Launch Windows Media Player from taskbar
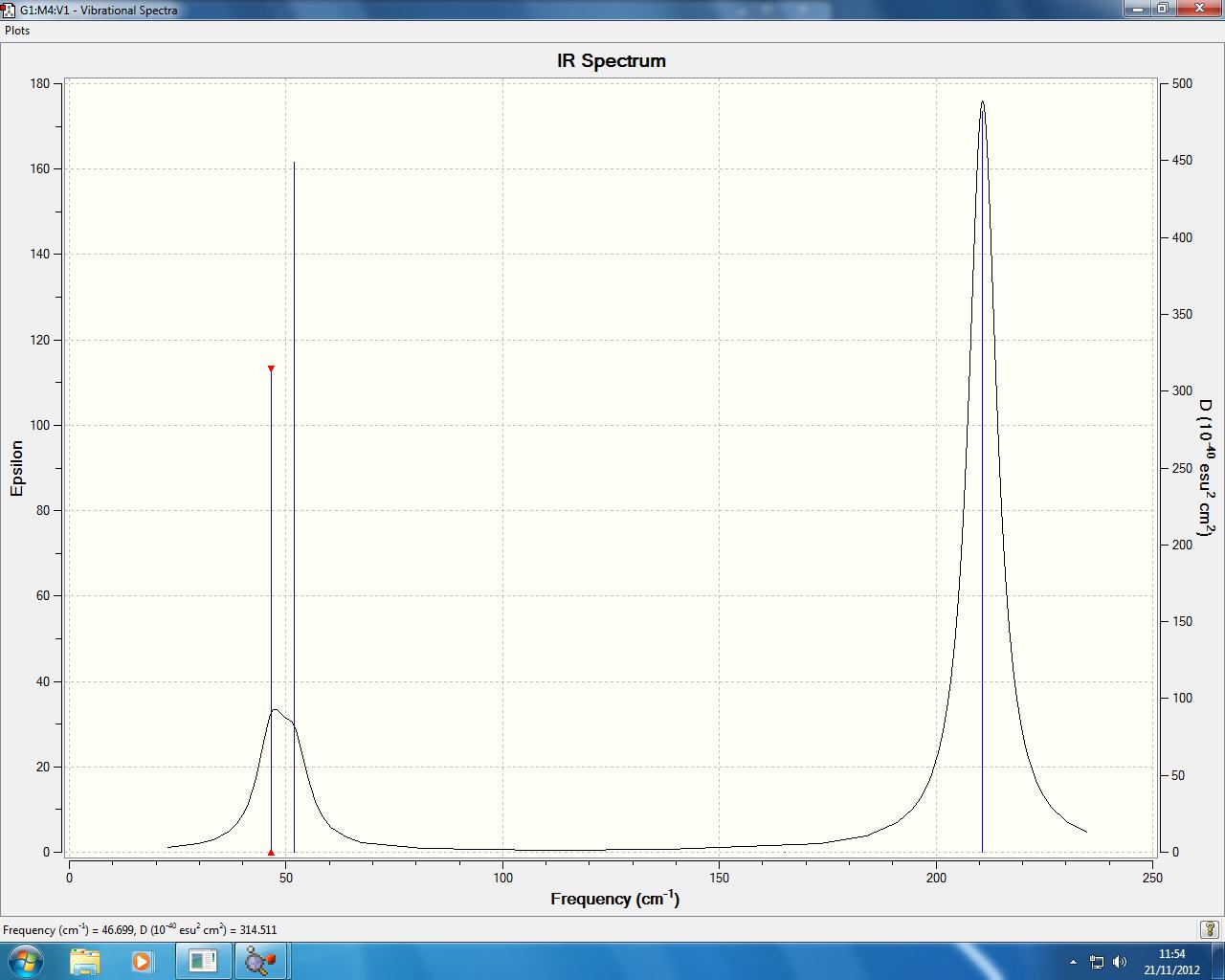This screenshot has width=1225, height=980. click(143, 961)
